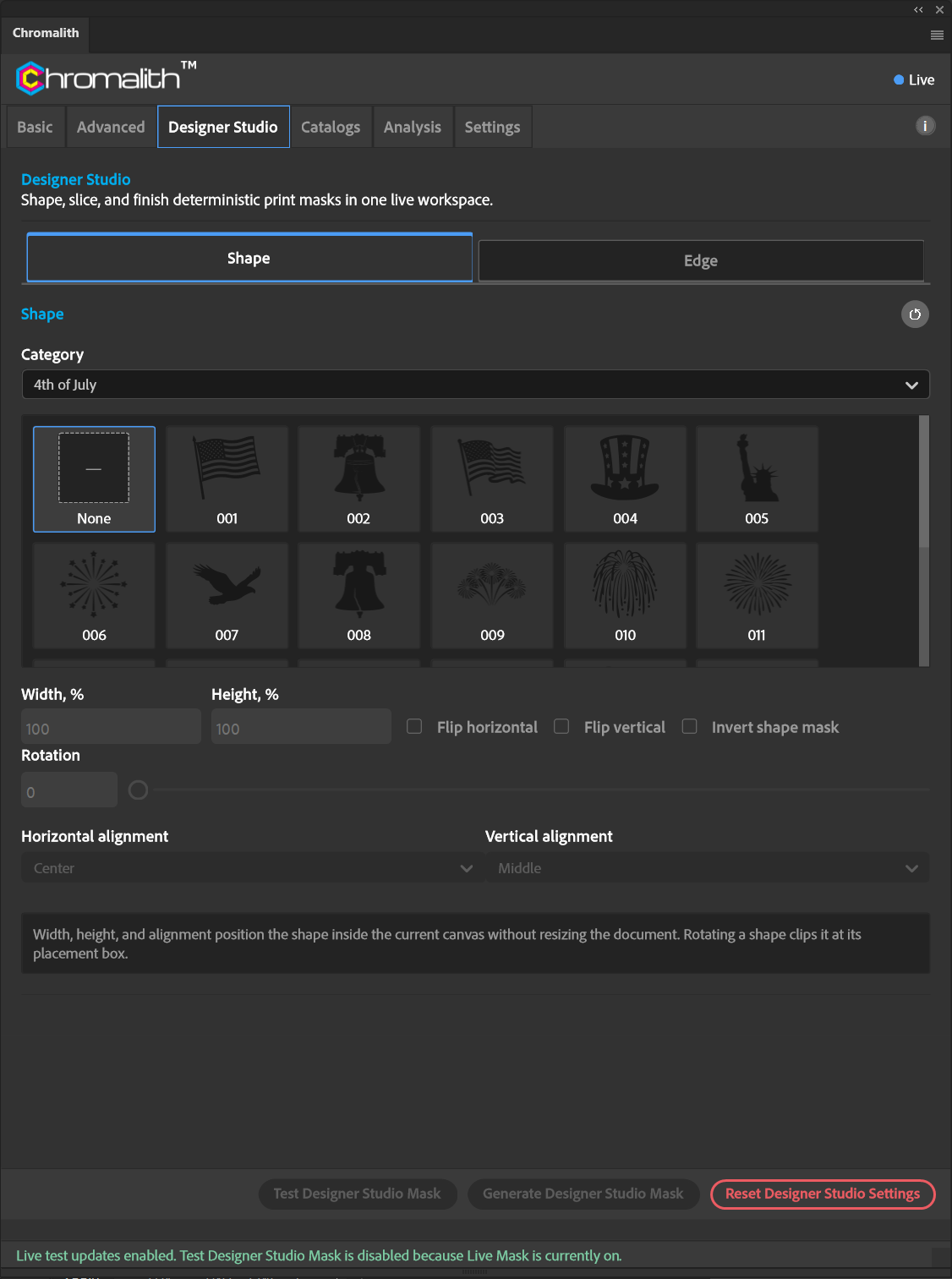Tick the Invert shape mask checkbox

690,727
